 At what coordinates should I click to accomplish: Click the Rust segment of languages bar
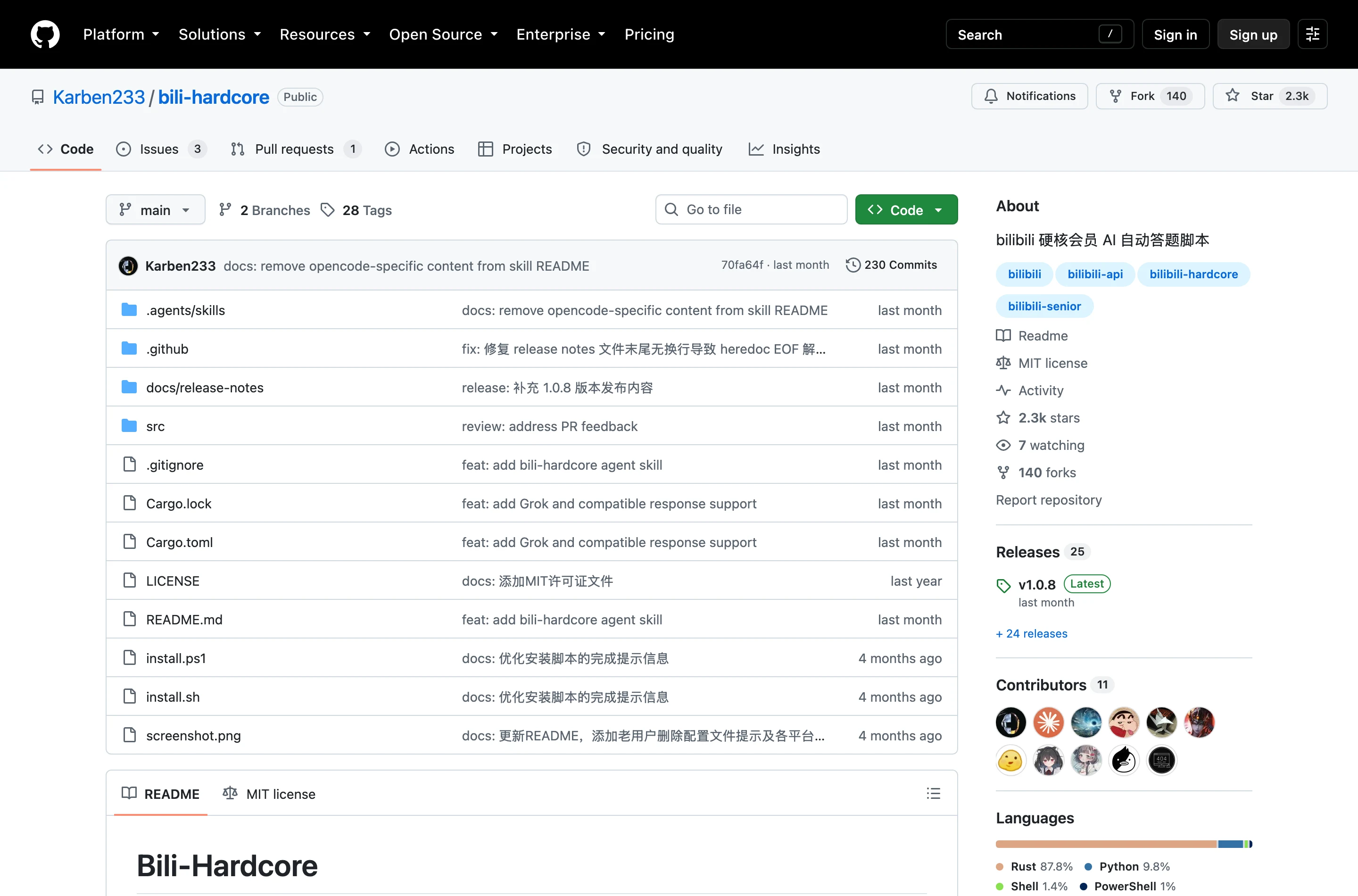pos(1106,844)
